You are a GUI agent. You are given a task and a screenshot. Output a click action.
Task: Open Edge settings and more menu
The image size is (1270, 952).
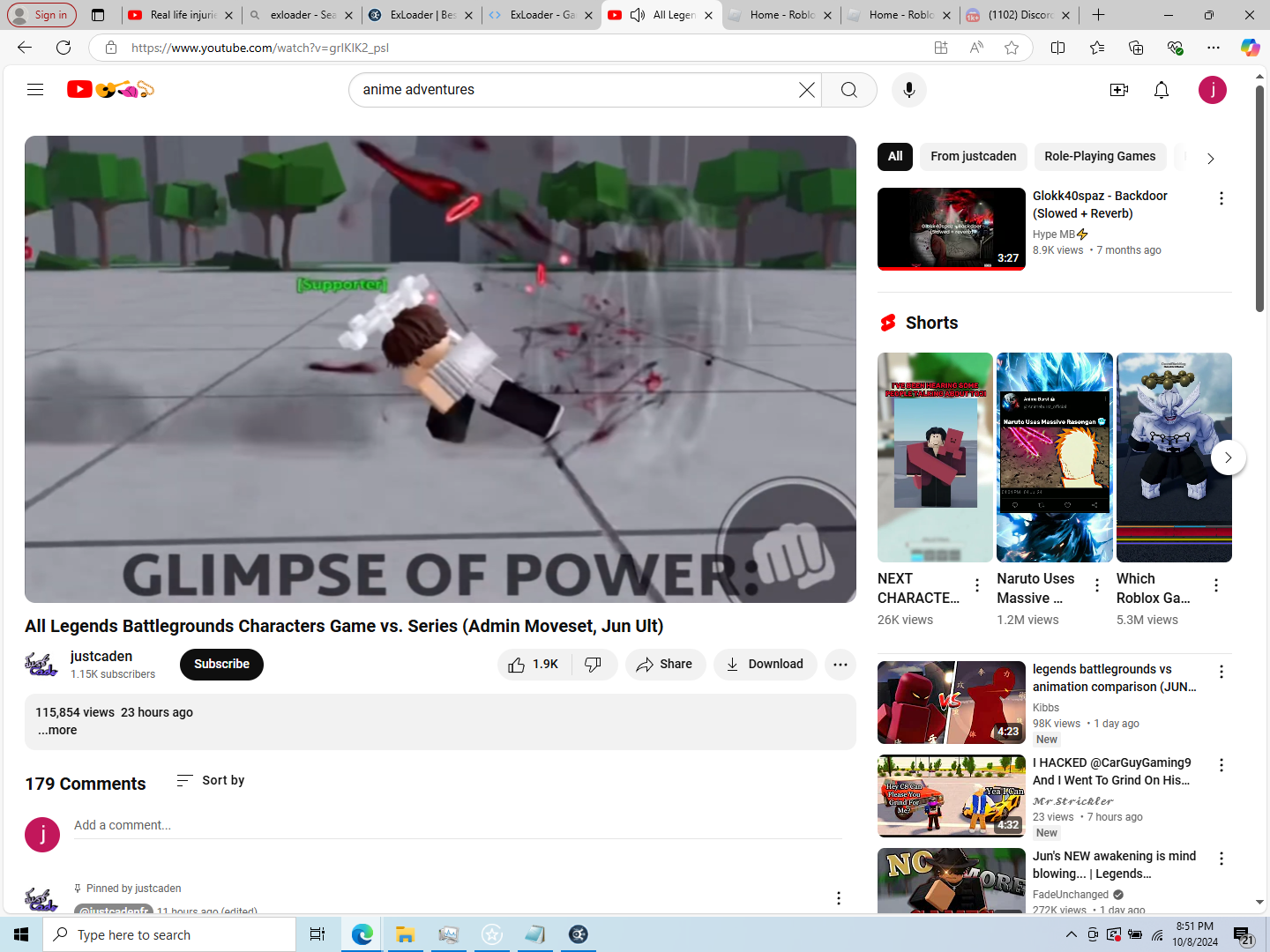click(1214, 48)
